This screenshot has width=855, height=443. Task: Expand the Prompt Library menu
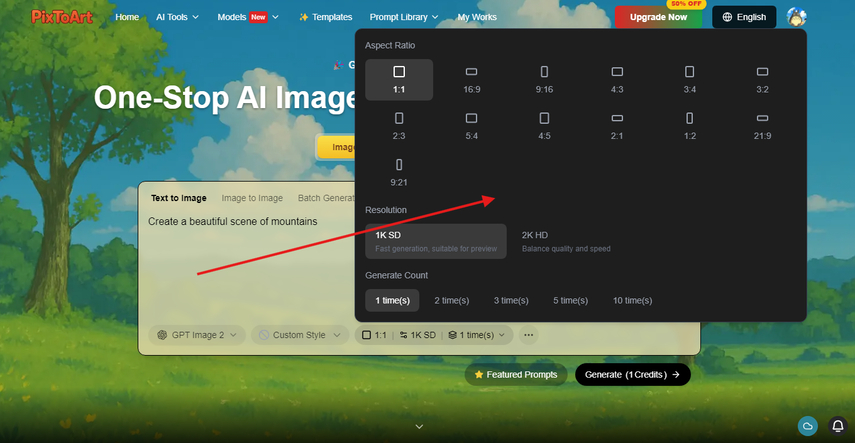(404, 17)
